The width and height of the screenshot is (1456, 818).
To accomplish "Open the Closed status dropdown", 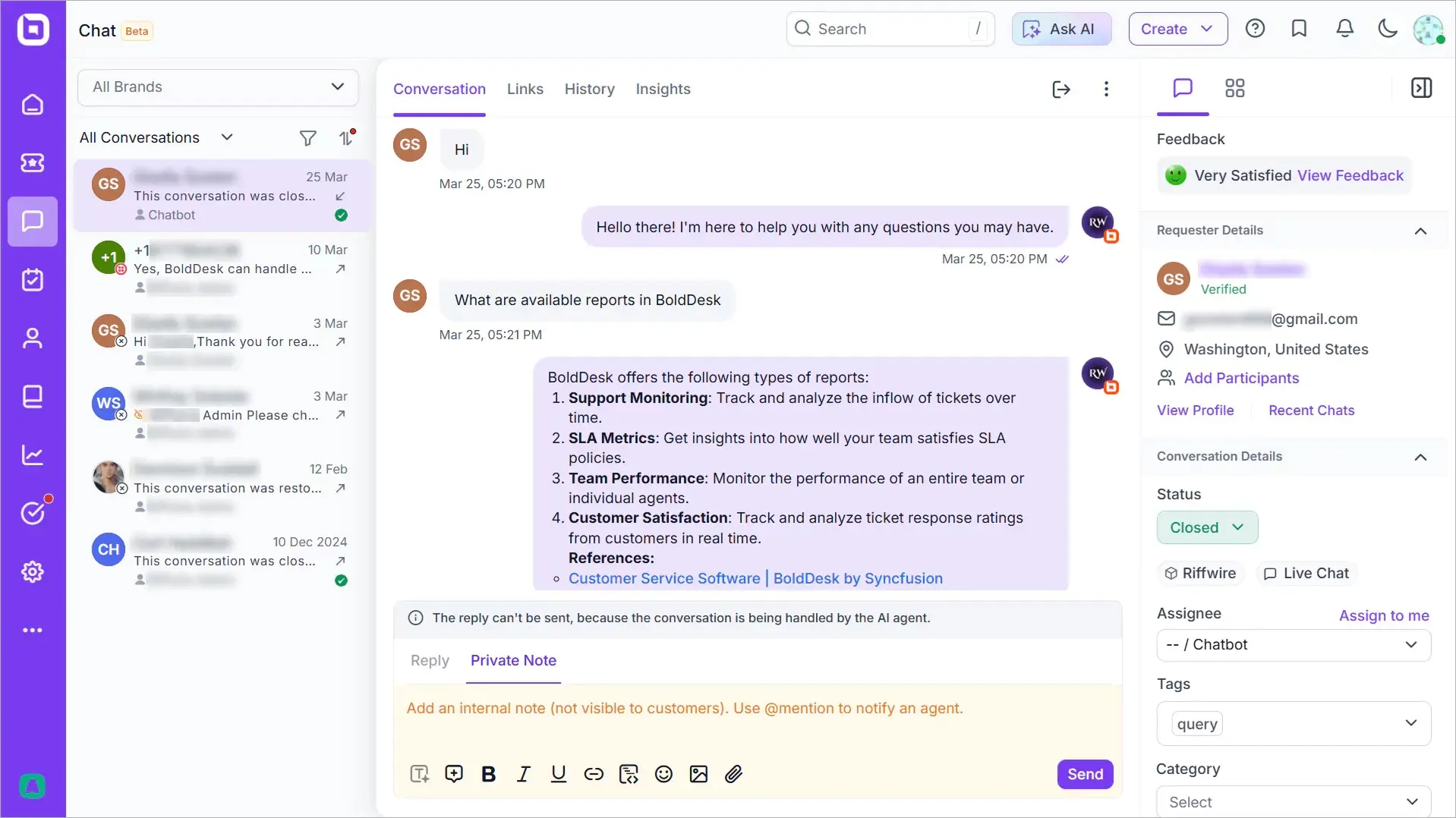I will click(1207, 527).
